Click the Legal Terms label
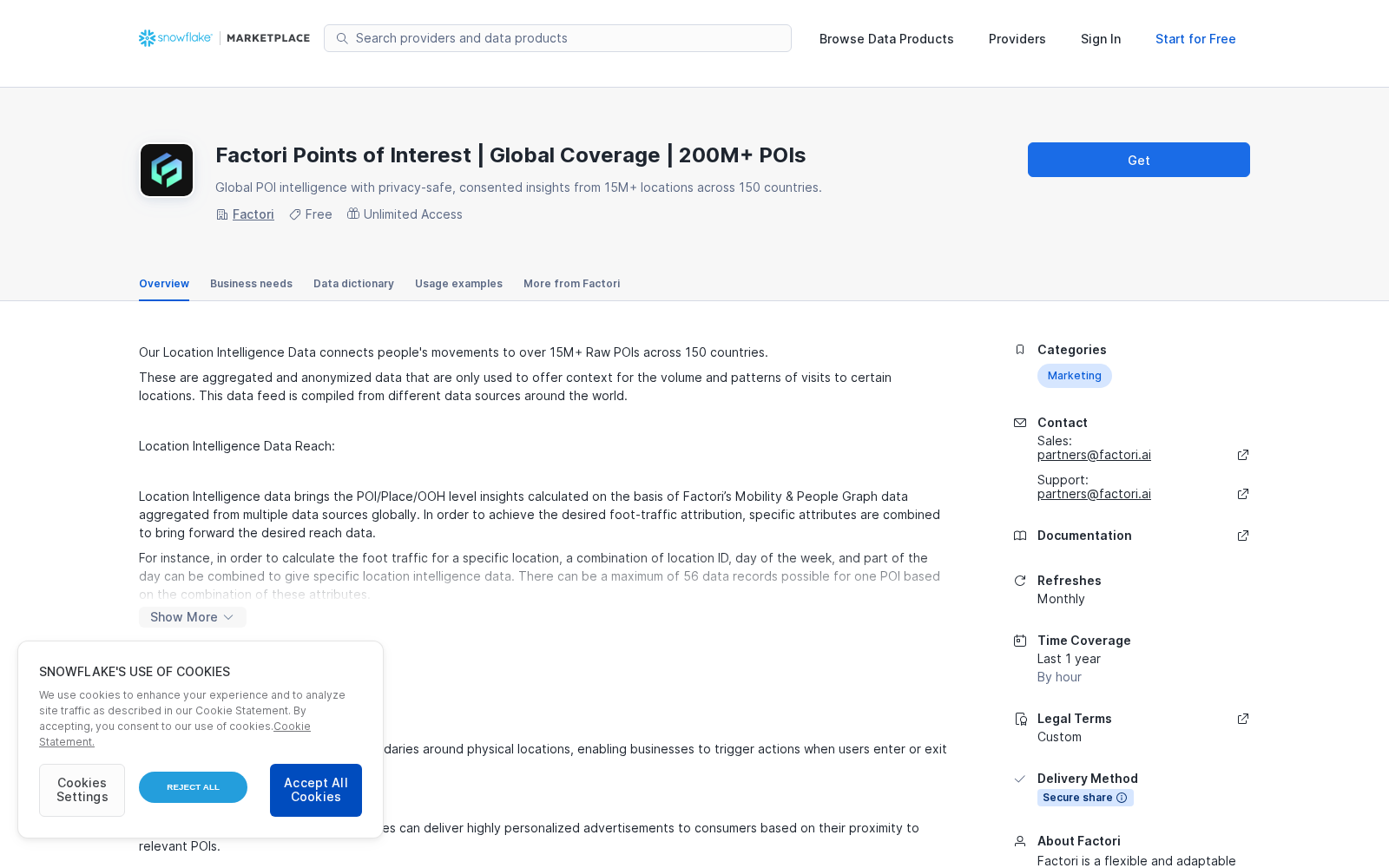The image size is (1389, 868). 1075,719
